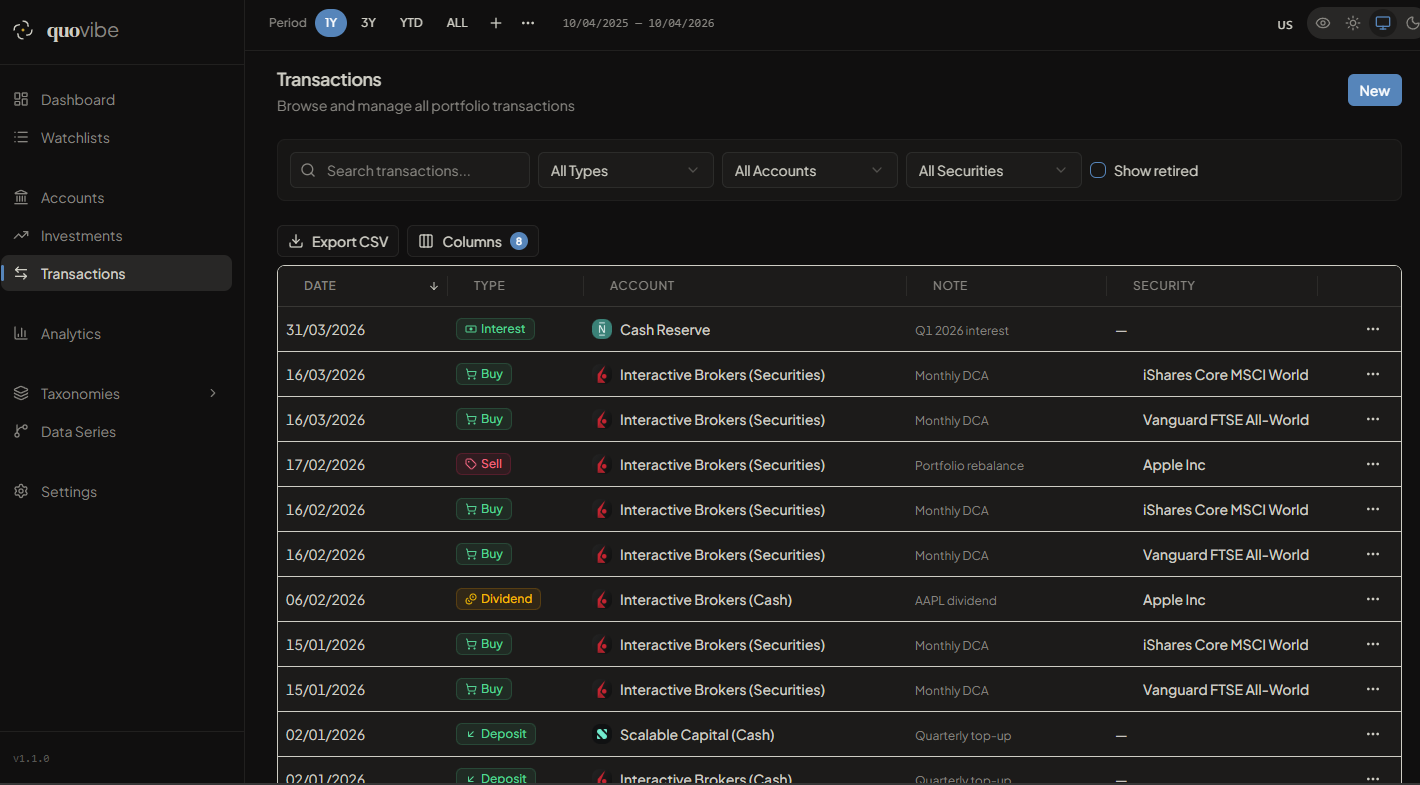Toggle privacy mode eye icon
The height and width of the screenshot is (785, 1420).
tap(1323, 23)
